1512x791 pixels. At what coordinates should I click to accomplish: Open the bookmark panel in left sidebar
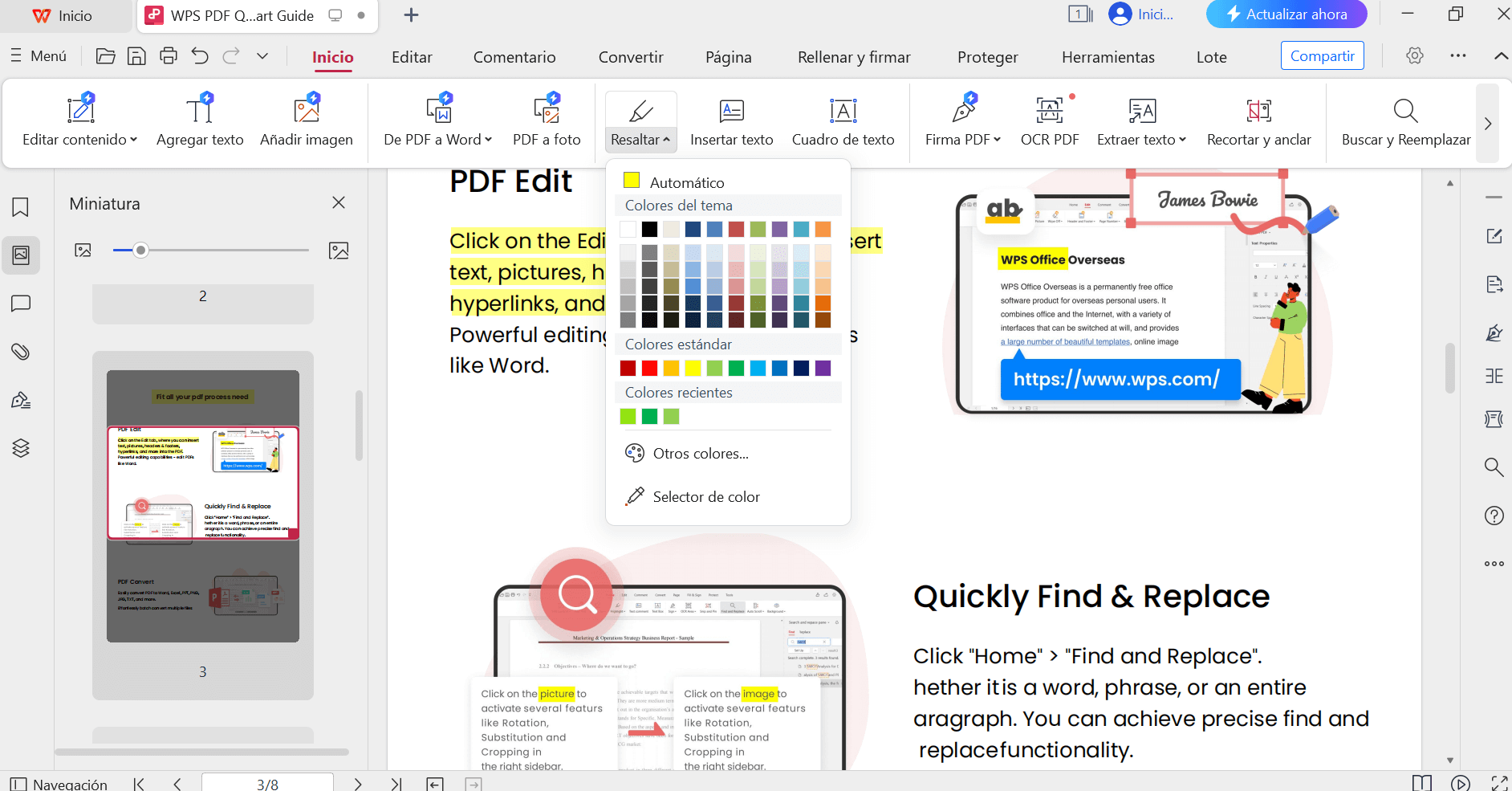tap(21, 207)
